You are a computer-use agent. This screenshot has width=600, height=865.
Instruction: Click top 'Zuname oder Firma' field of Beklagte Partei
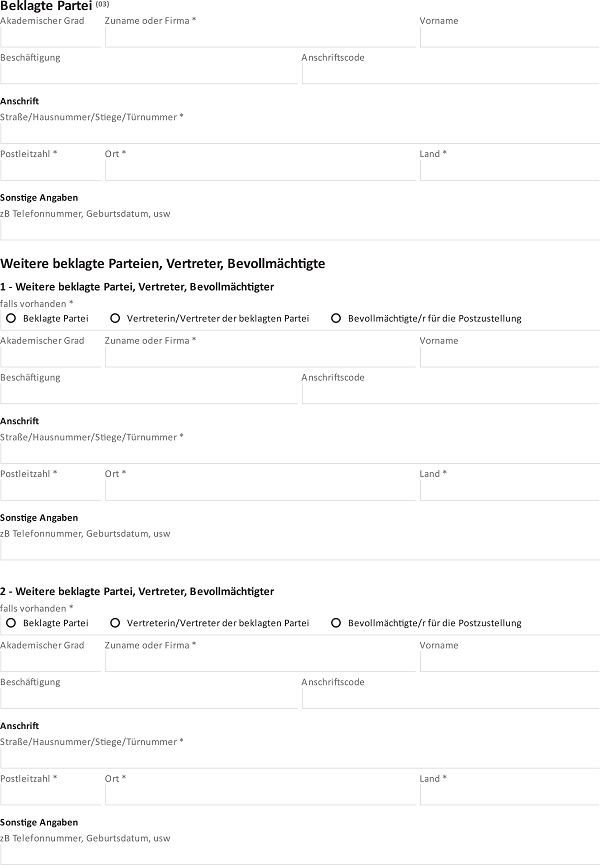pyautogui.click(x=260, y=37)
